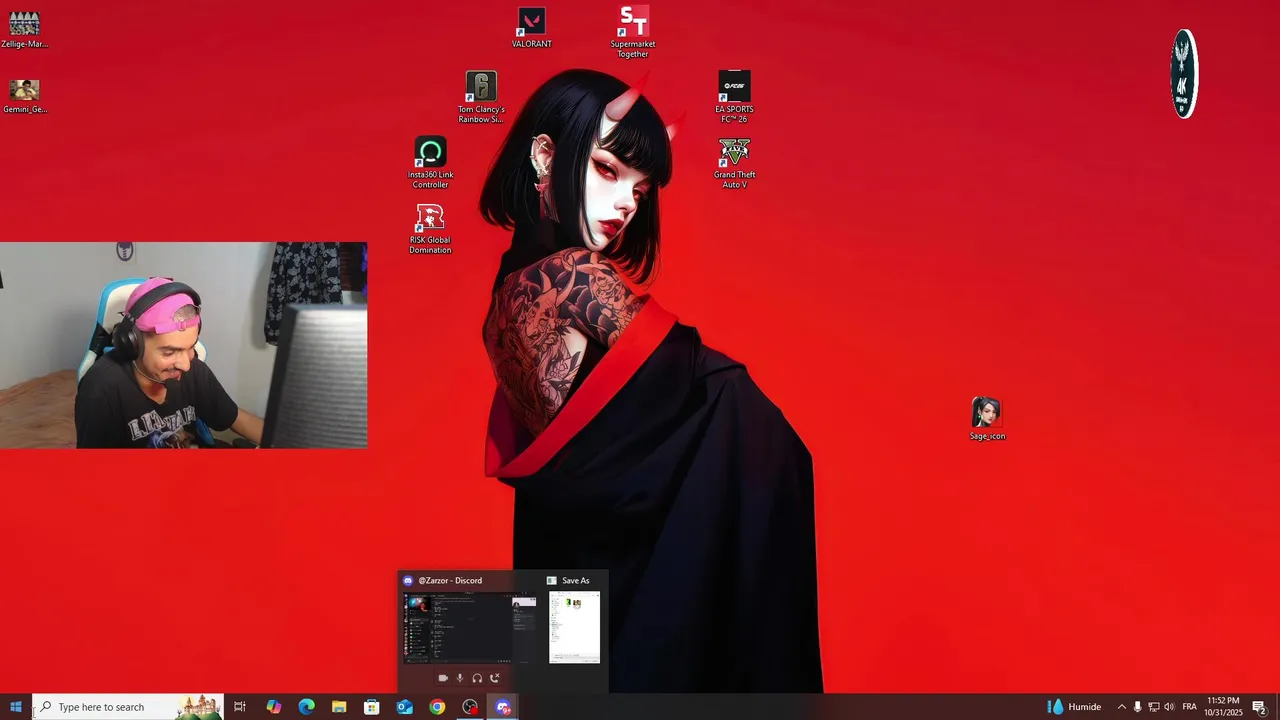Select the Gemini_Ge... image file icon

(x=25, y=96)
